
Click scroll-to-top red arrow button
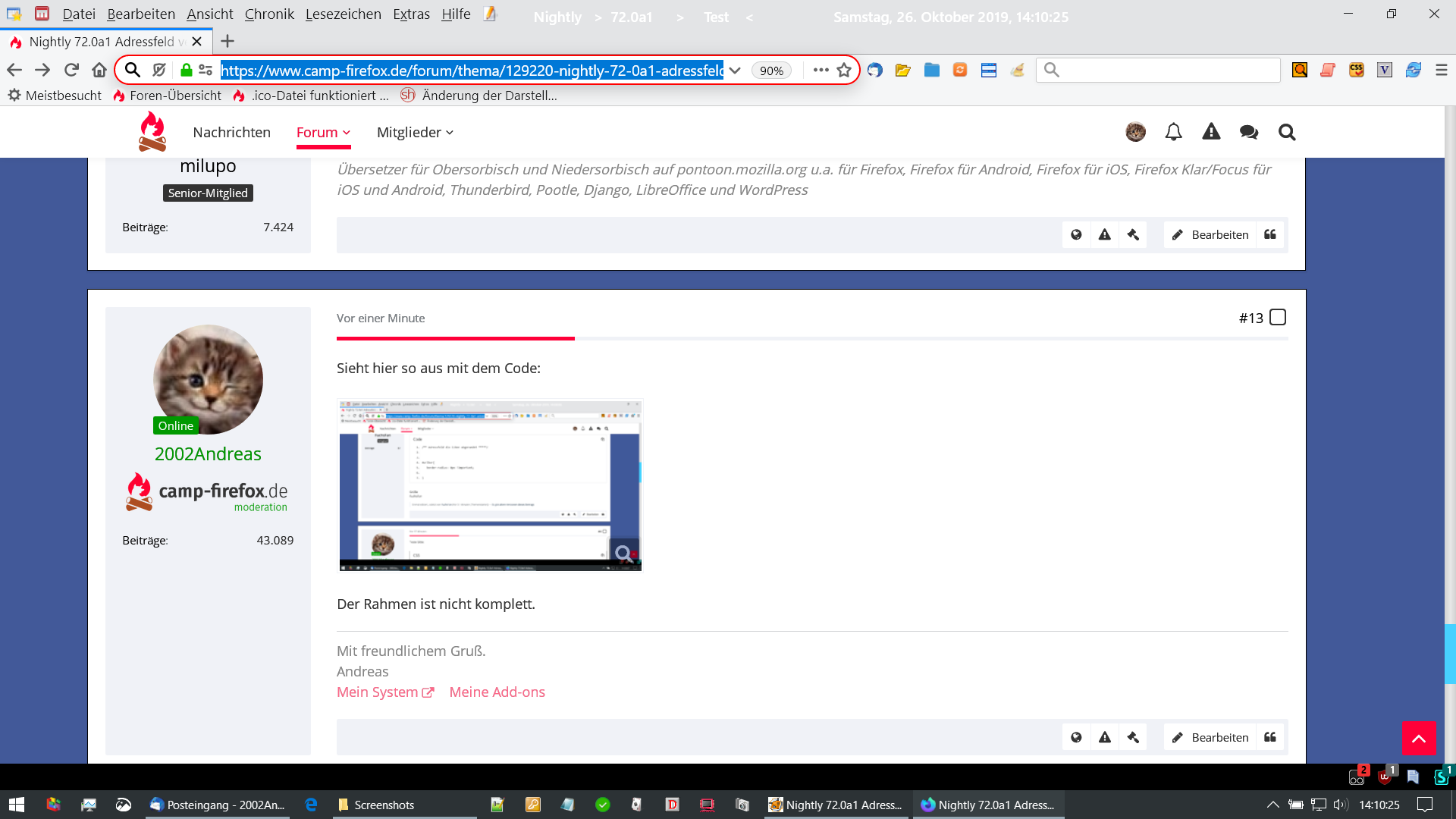[1418, 738]
